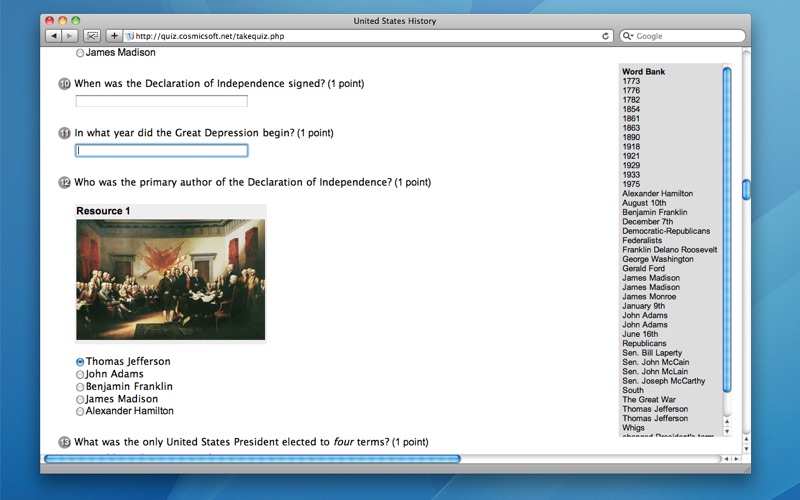Click January 9th in the Word Bank
Image resolution: width=800 pixels, height=500 pixels.
coord(643,306)
